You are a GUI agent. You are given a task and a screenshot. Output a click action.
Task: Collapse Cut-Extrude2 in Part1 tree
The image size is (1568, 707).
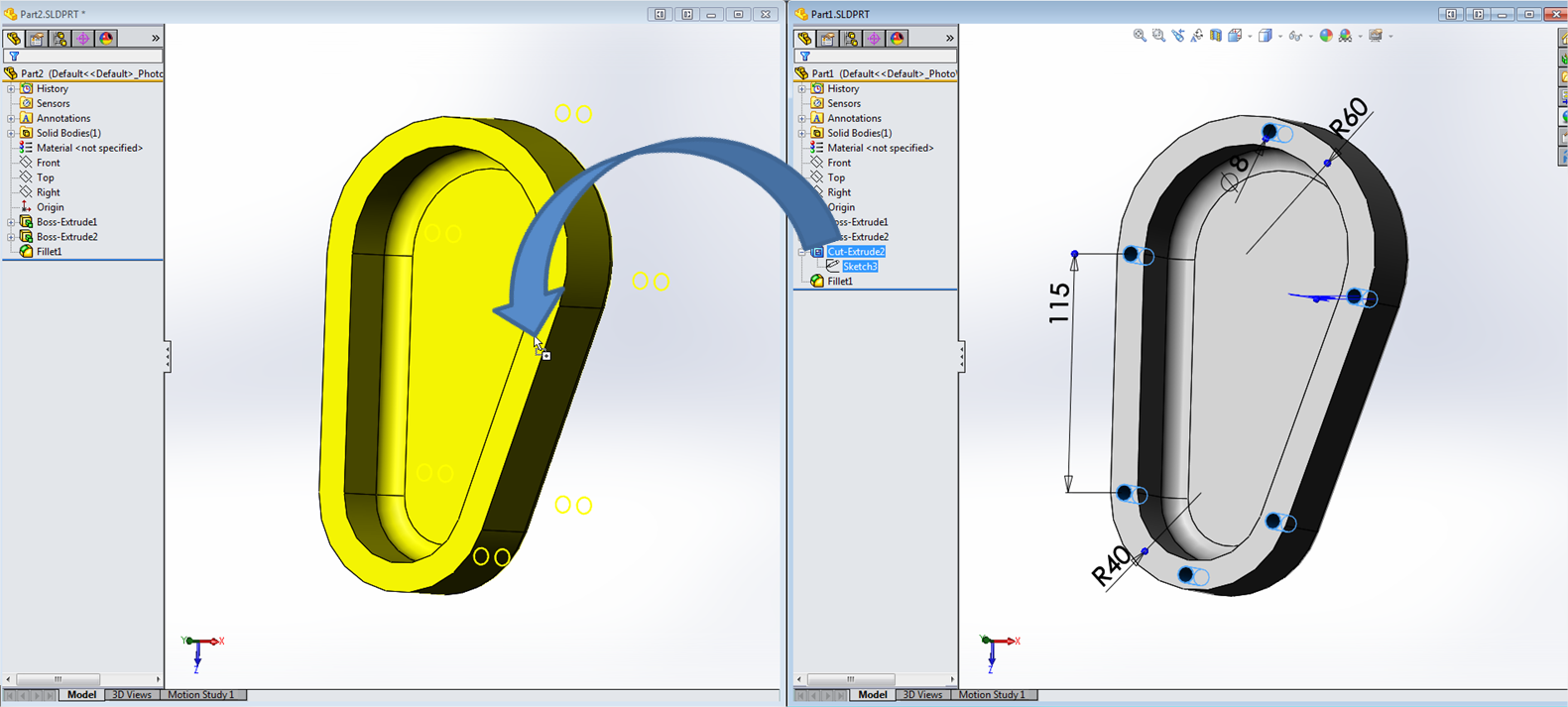[x=802, y=252]
